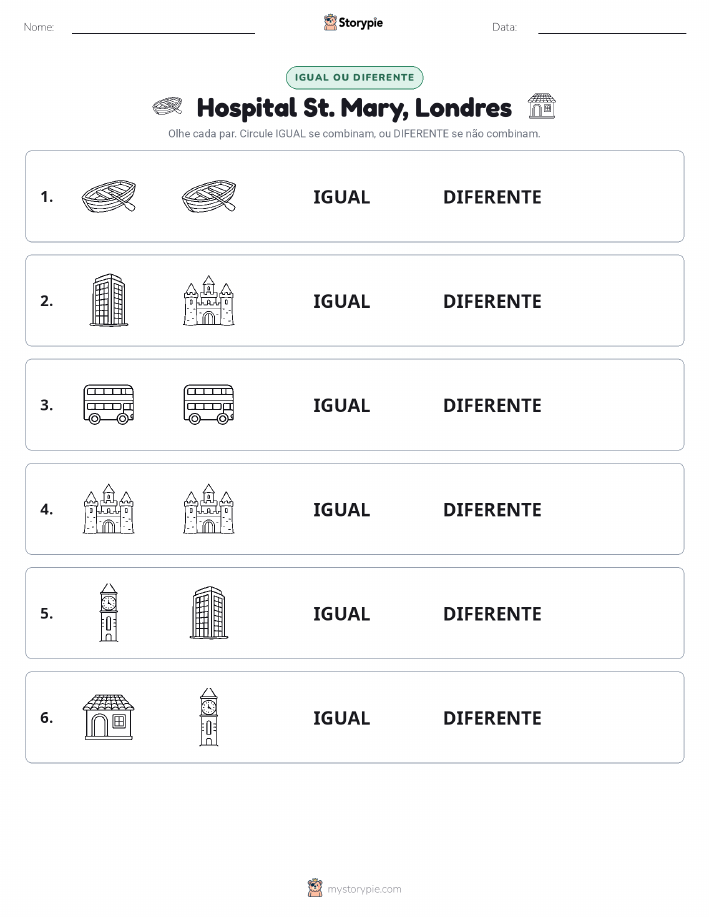Click the house icon in row 6
This screenshot has width=709, height=917.
pos(109,717)
